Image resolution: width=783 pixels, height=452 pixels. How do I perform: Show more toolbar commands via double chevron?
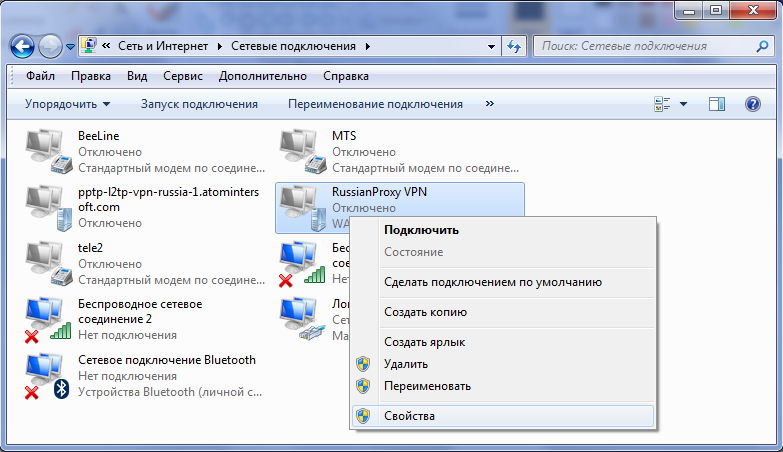tap(490, 103)
